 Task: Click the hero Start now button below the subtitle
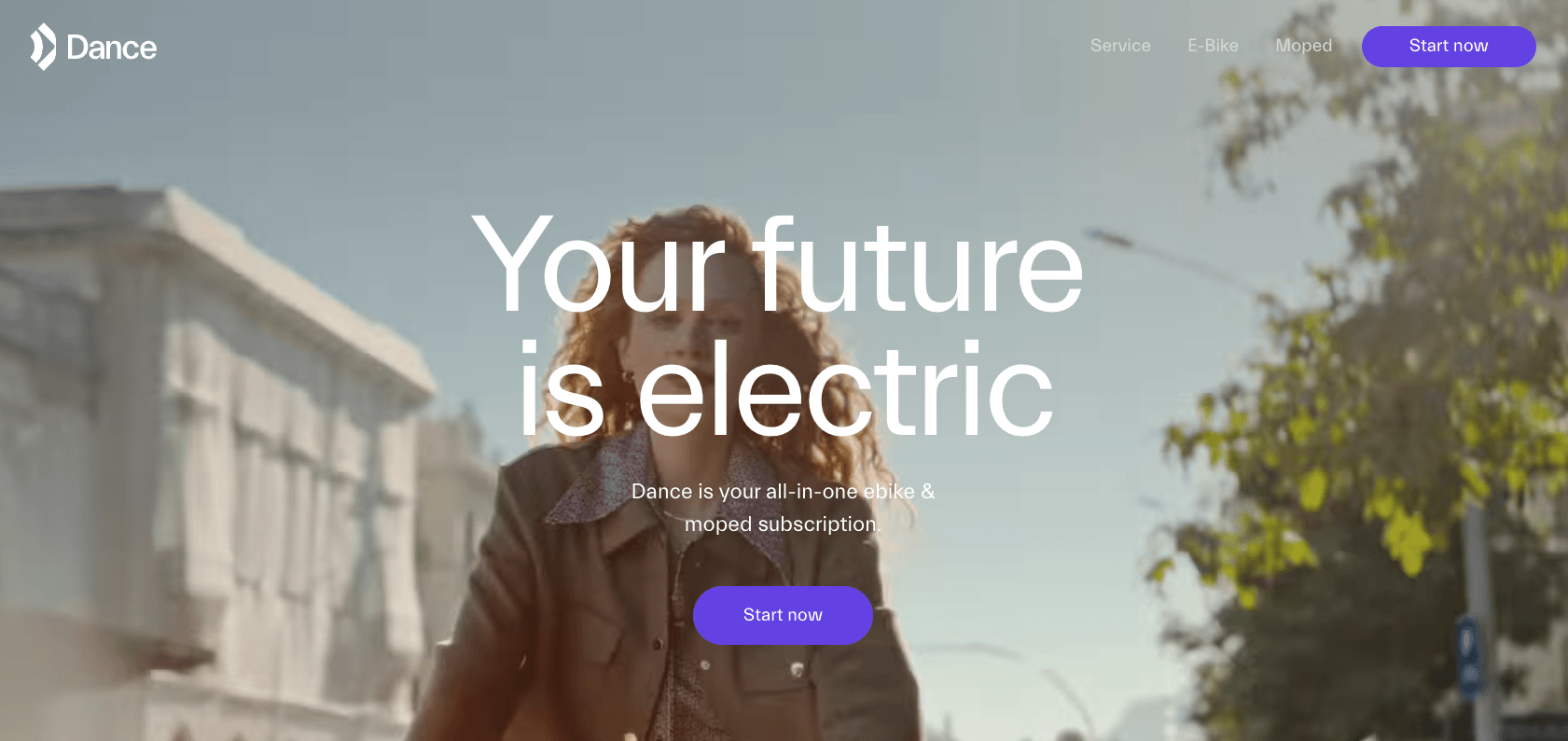point(783,615)
